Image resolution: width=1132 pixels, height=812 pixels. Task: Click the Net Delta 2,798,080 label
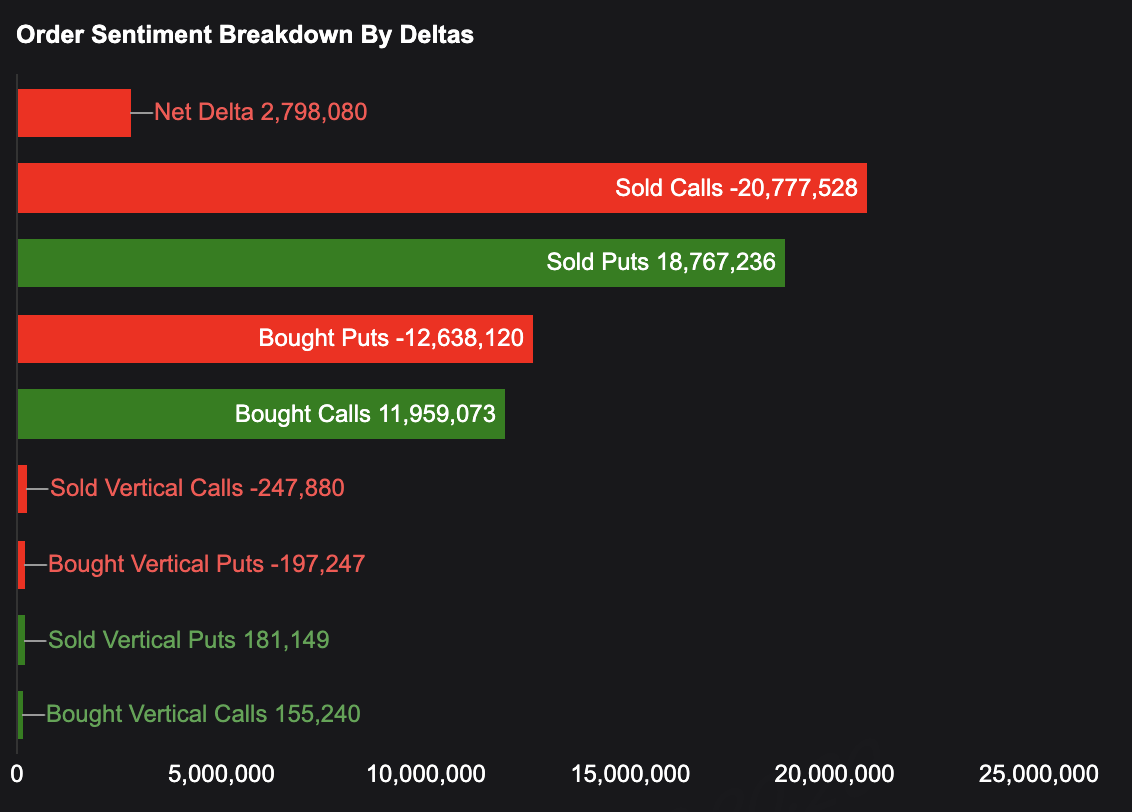tap(260, 112)
